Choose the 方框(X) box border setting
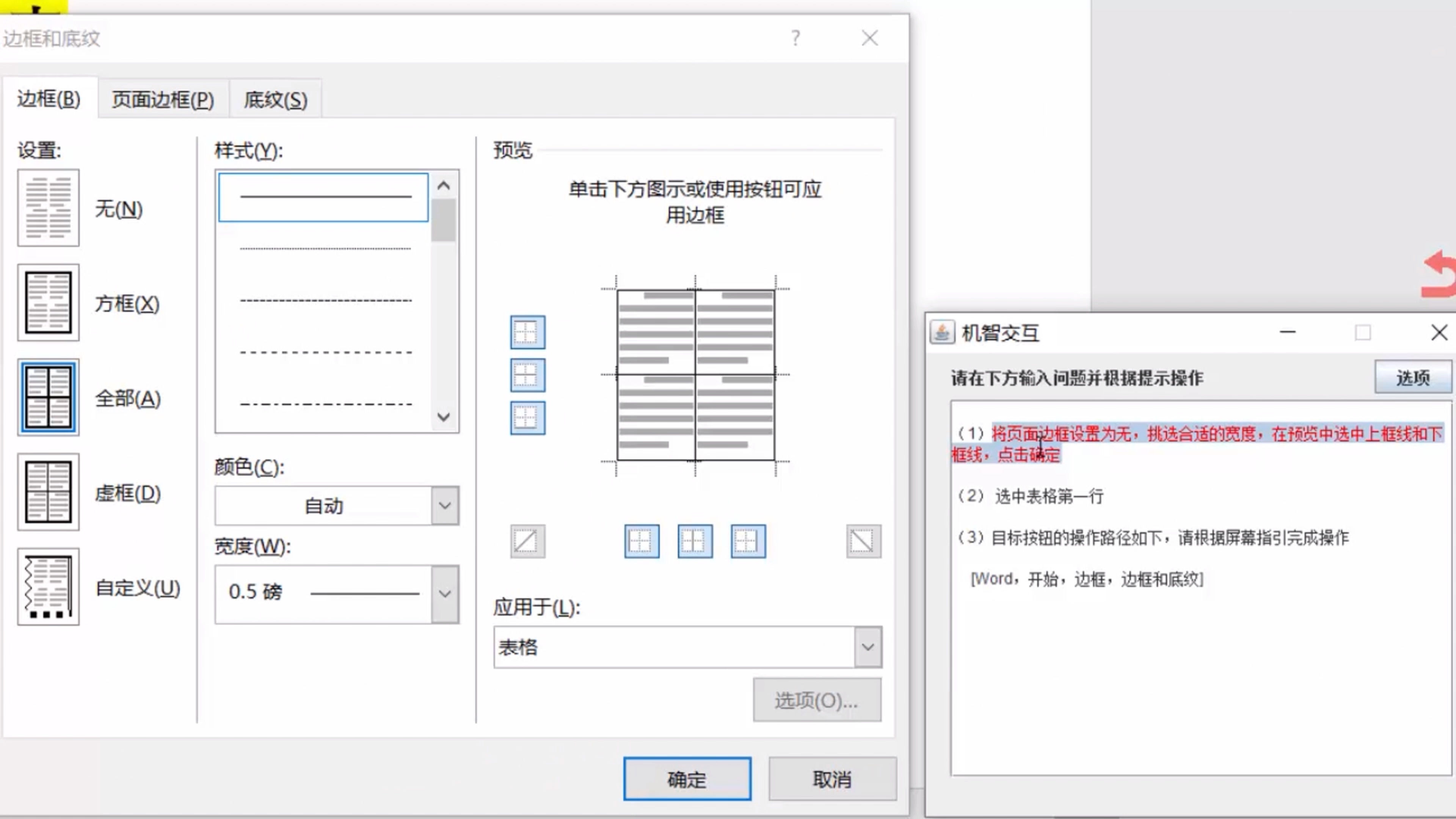Screen dimensions: 1456x819 pos(48,303)
